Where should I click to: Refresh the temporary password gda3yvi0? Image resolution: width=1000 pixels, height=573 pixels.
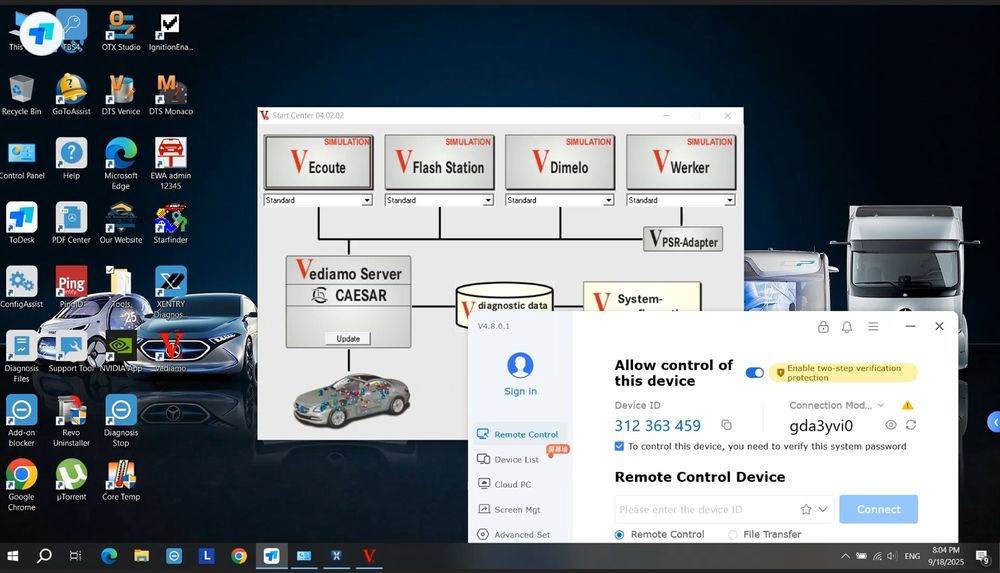click(911, 425)
